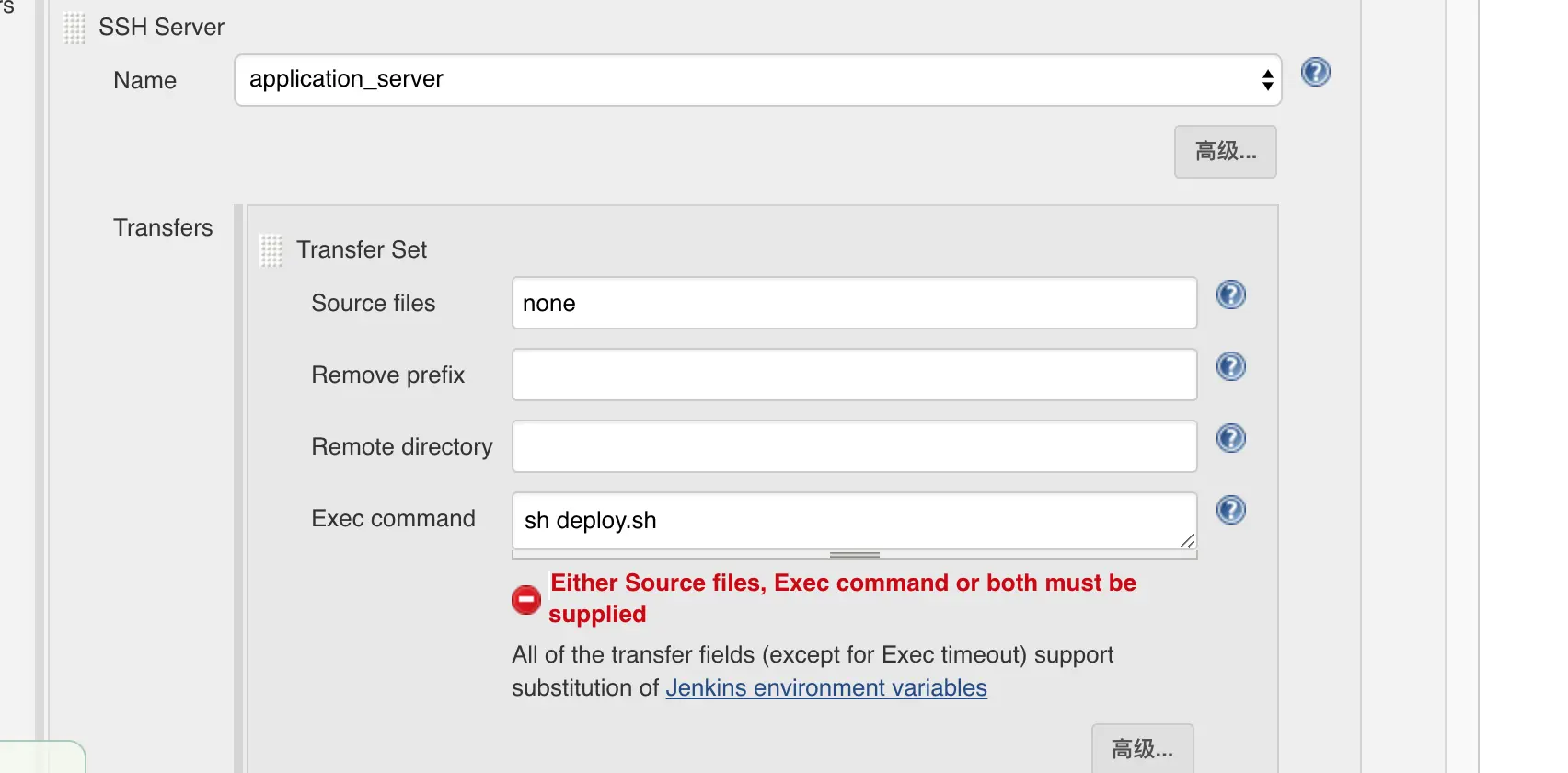Click the Transfer Set heading text
This screenshot has height=773, width=1568.
(362, 250)
